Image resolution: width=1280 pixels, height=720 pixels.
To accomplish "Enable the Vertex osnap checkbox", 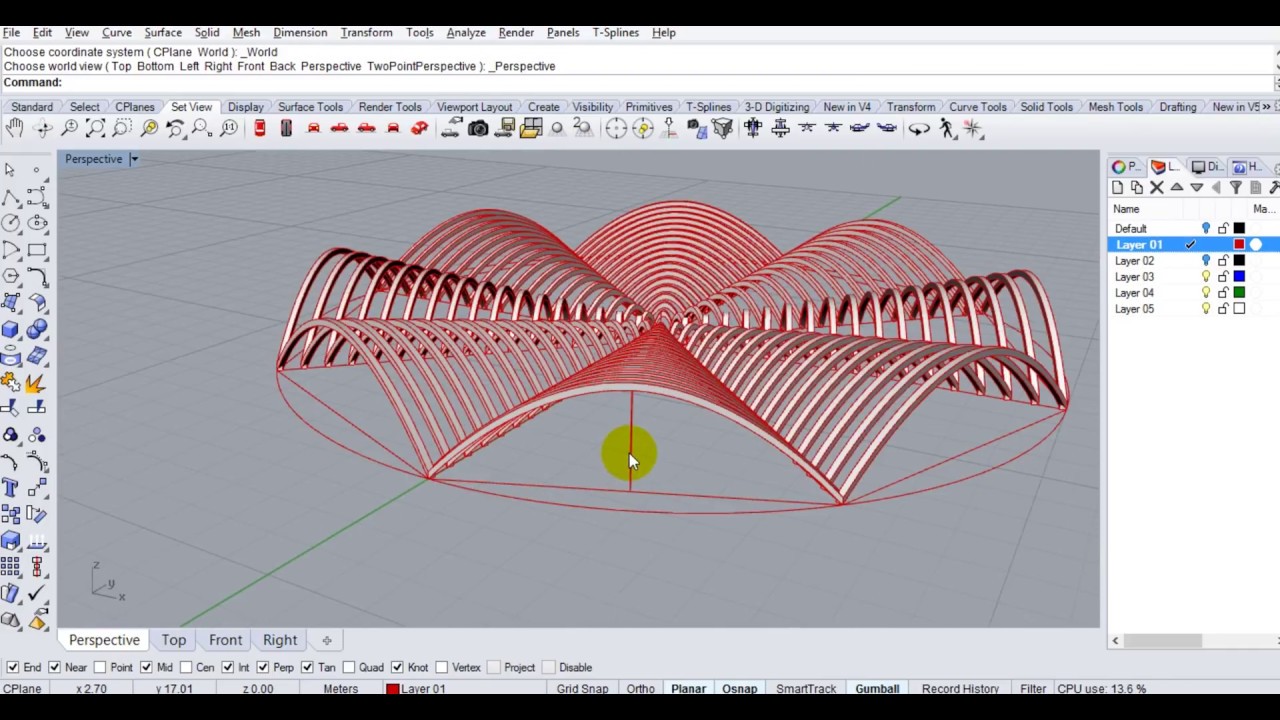I will 441,667.
